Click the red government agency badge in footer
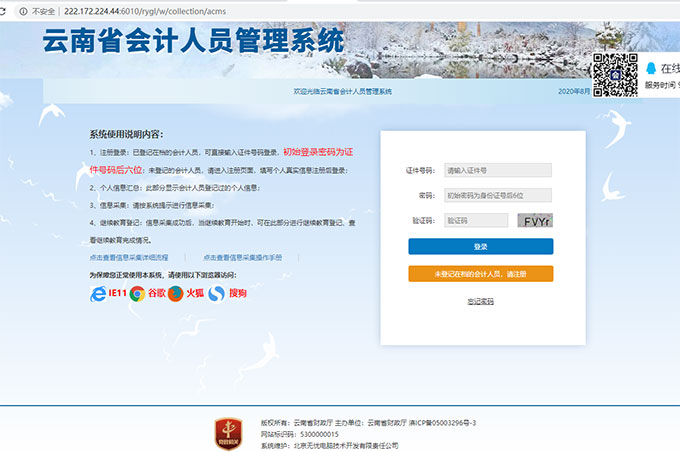This screenshot has height=452, width=680. point(227,432)
